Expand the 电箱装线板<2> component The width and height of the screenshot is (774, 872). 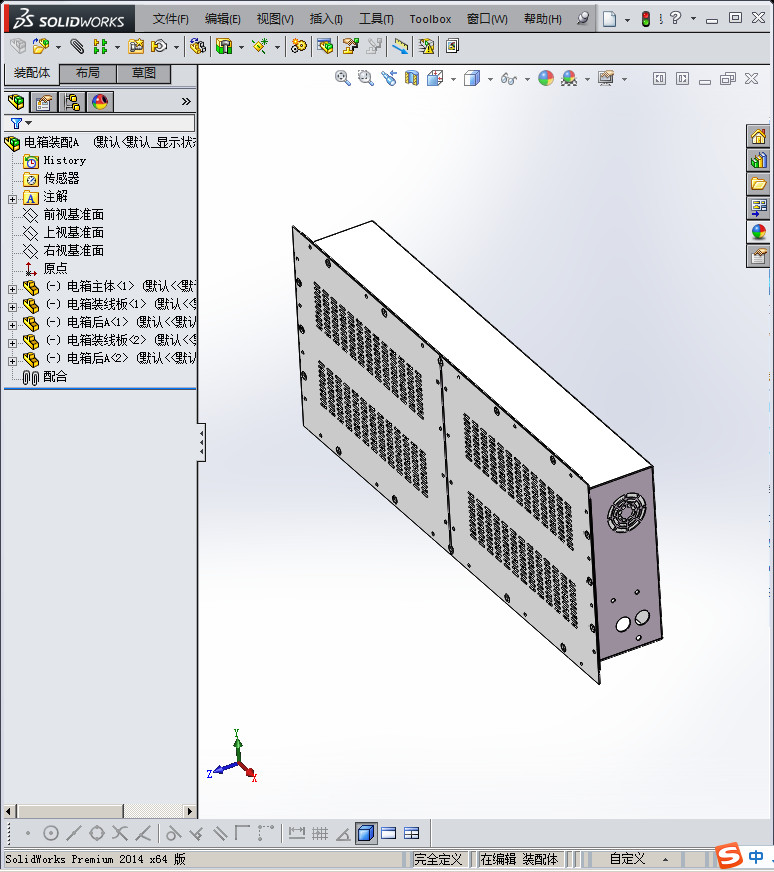12,343
